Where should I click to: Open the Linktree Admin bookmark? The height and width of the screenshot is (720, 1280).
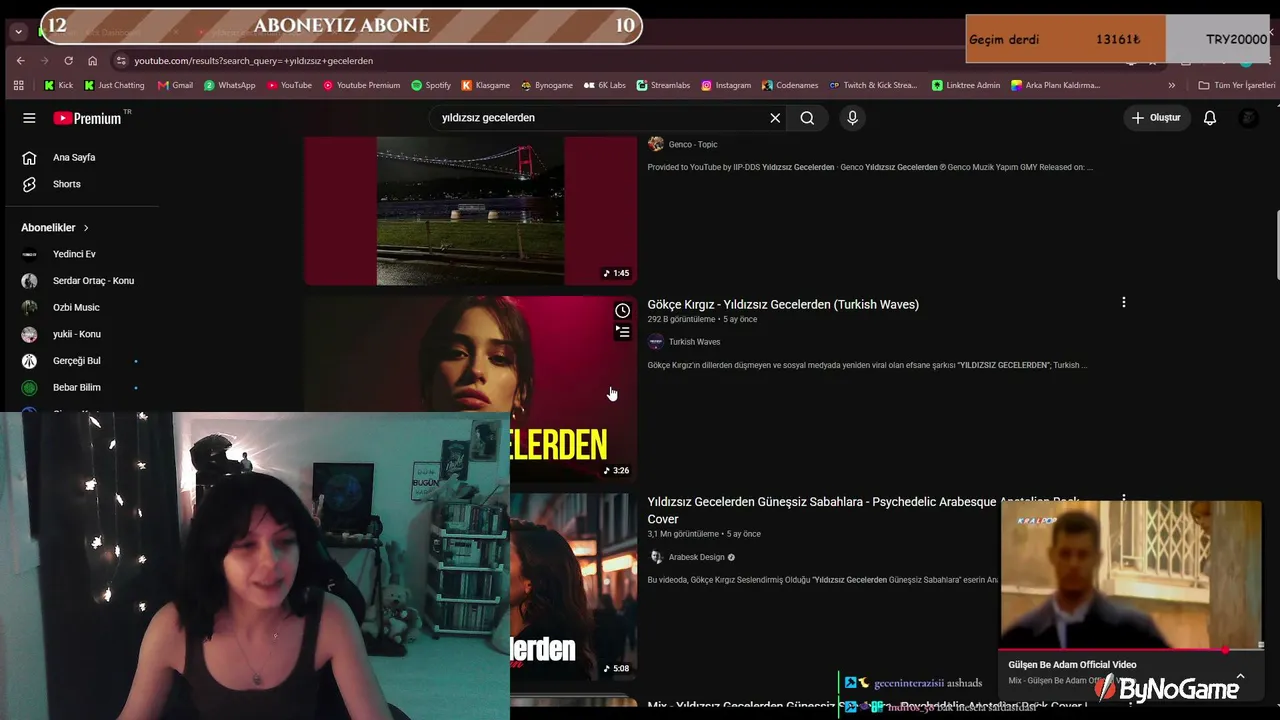pos(965,85)
